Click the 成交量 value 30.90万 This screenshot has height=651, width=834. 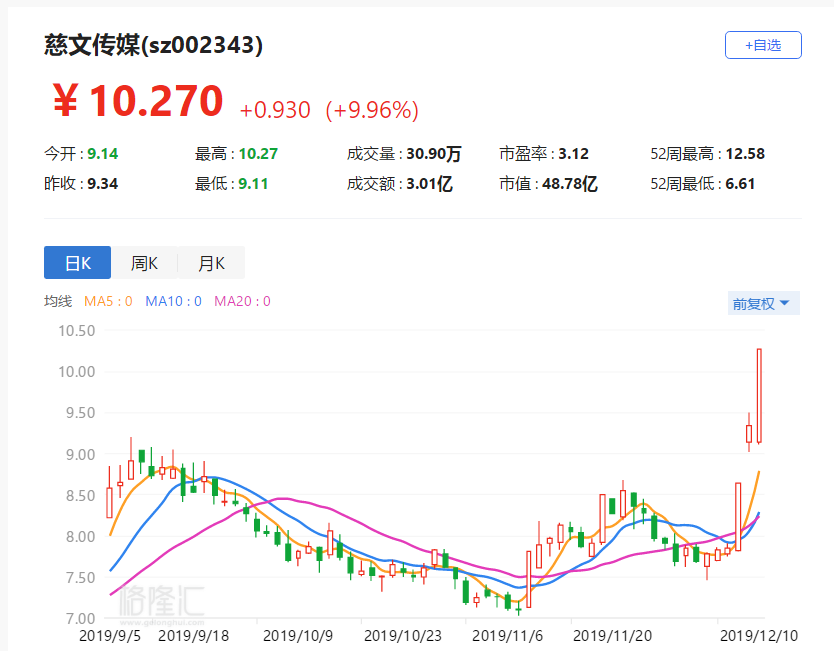(x=433, y=154)
